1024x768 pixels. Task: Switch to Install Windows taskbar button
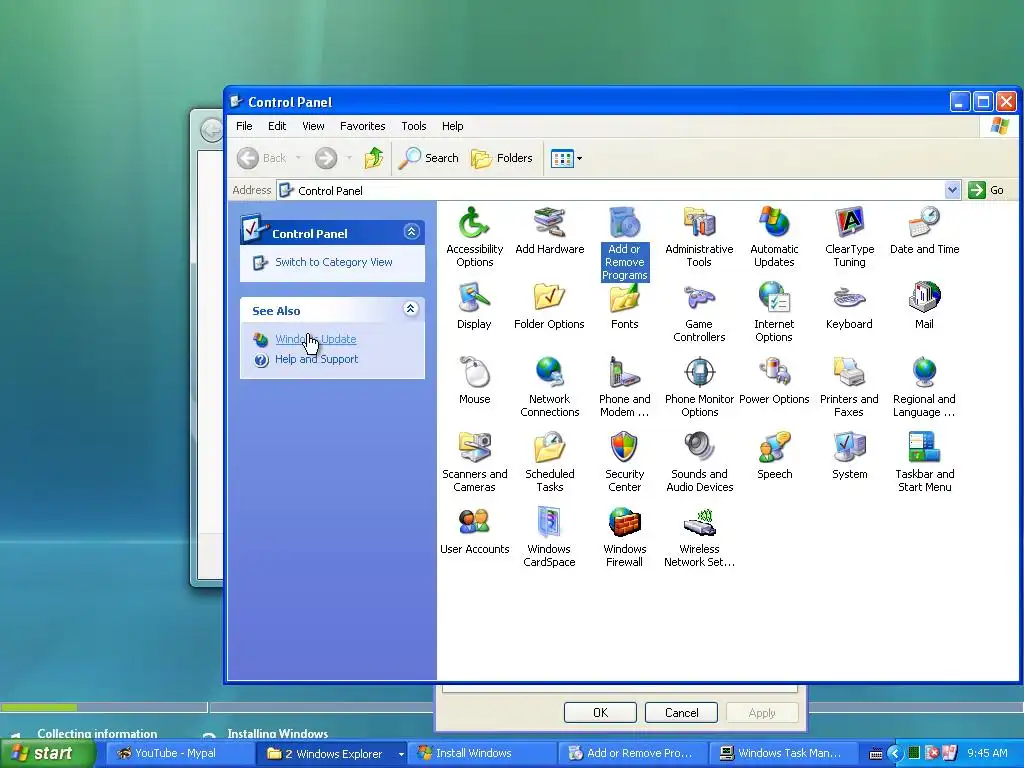[483, 753]
